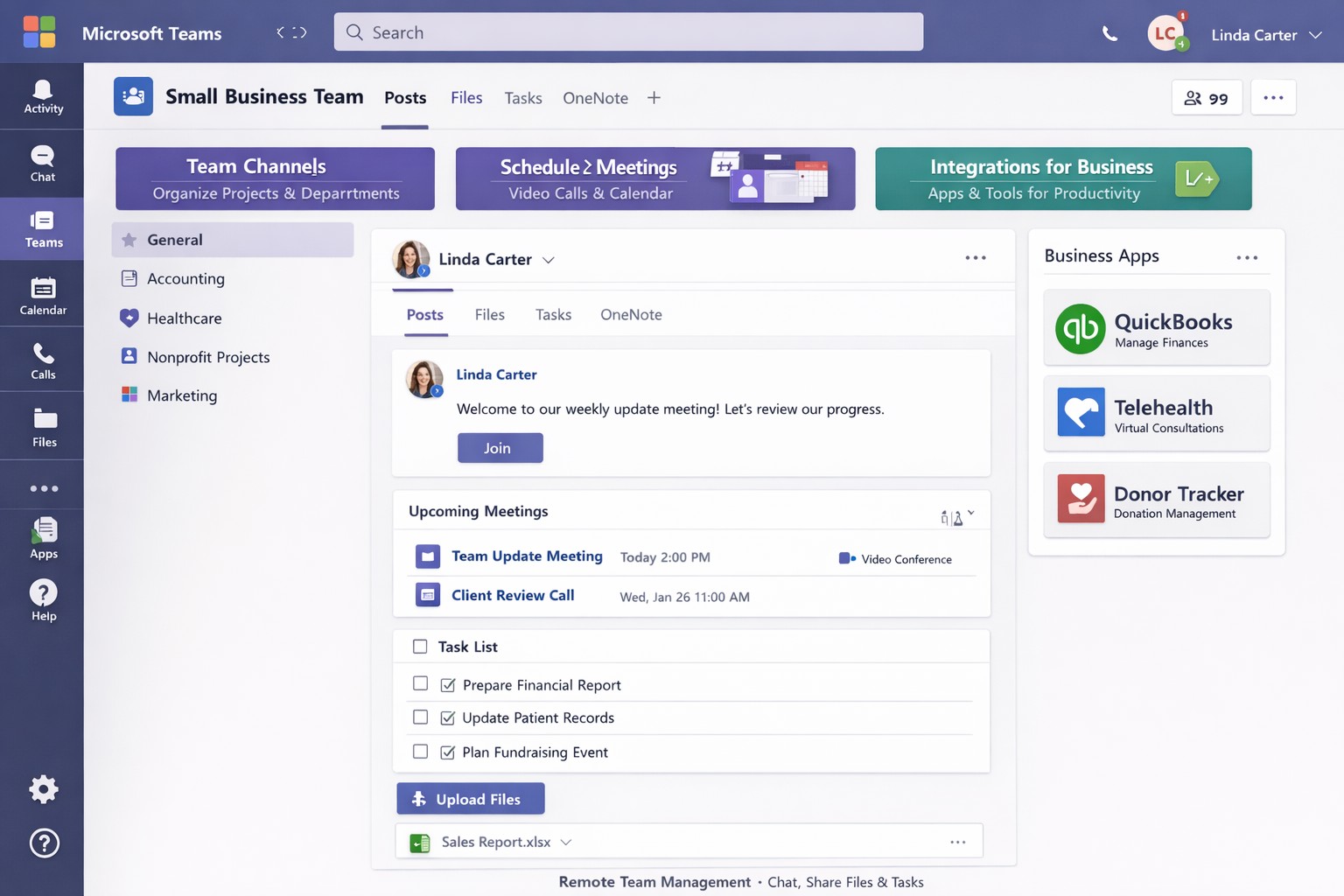This screenshot has width=1344, height=896.
Task: Open the Upcoming Meetings sort dropdown
Action: coord(957,517)
